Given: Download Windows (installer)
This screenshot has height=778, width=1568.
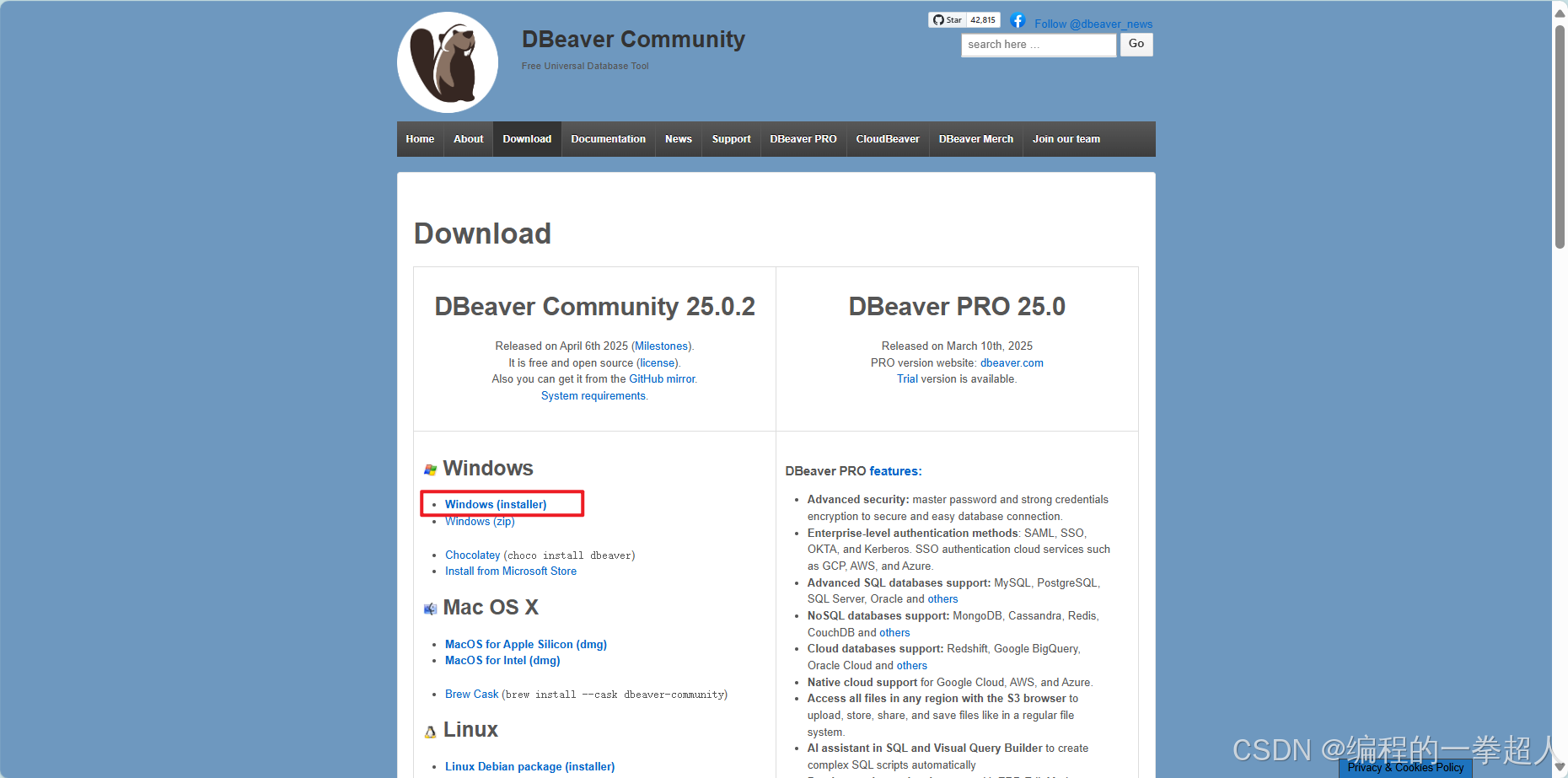Looking at the screenshot, I should (496, 505).
